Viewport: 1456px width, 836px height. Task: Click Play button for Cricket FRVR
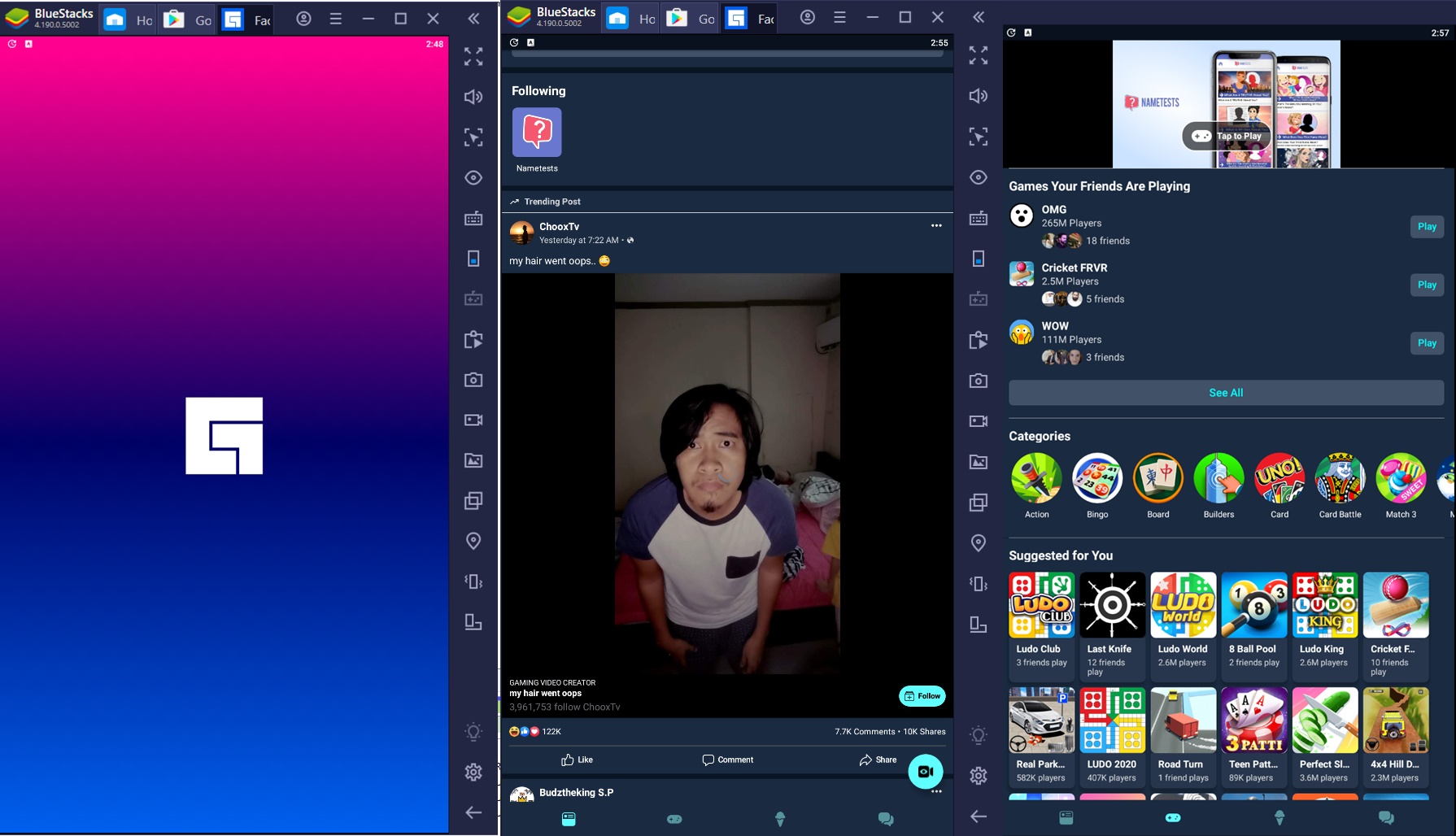(1427, 285)
